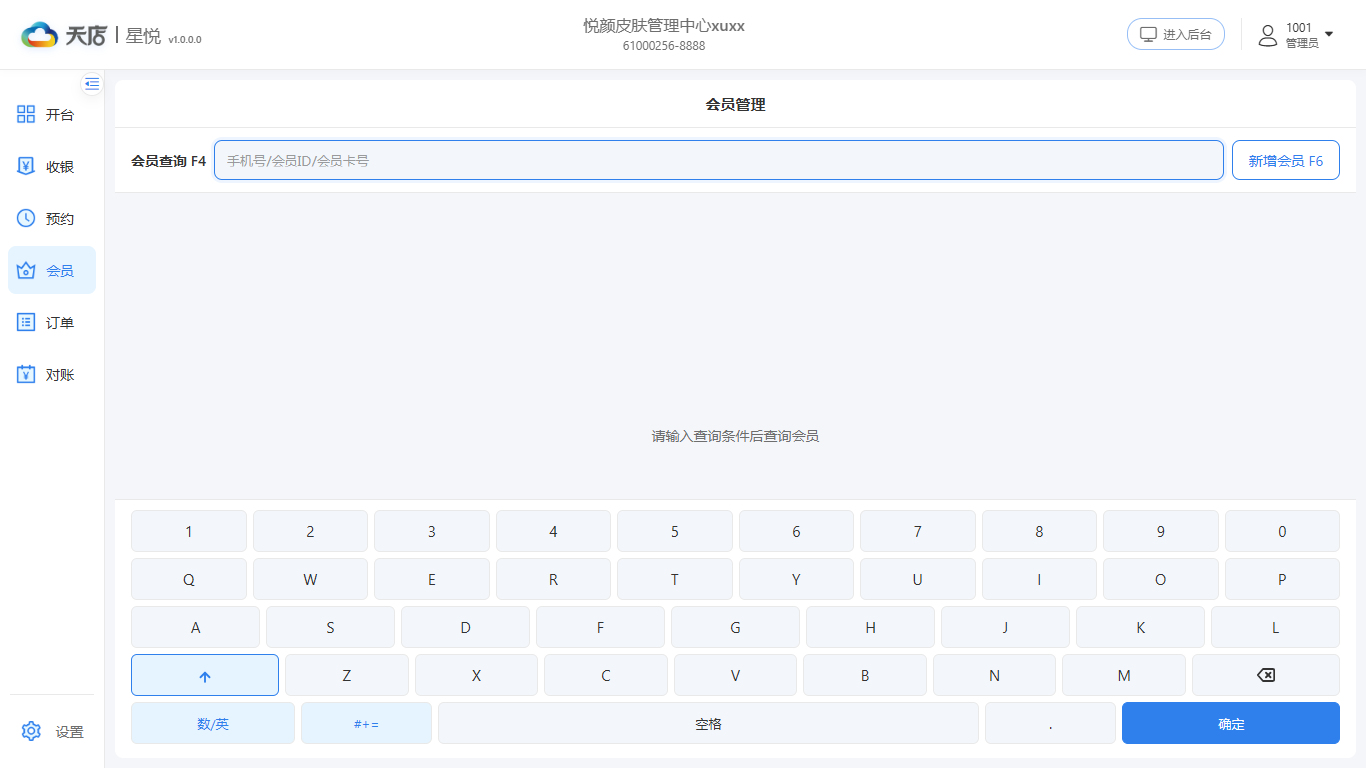Tap the number 8 key

pos(1039,531)
